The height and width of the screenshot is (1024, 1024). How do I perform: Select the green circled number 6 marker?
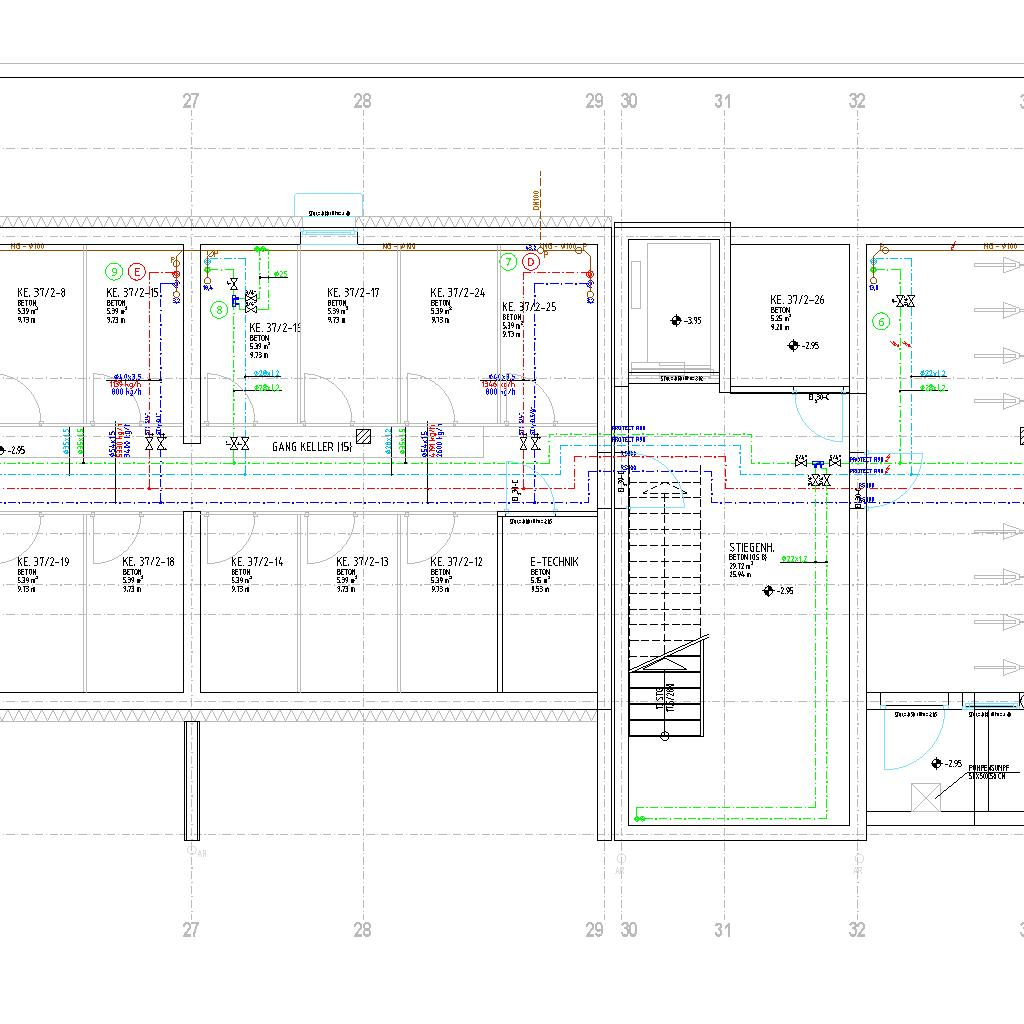[881, 321]
